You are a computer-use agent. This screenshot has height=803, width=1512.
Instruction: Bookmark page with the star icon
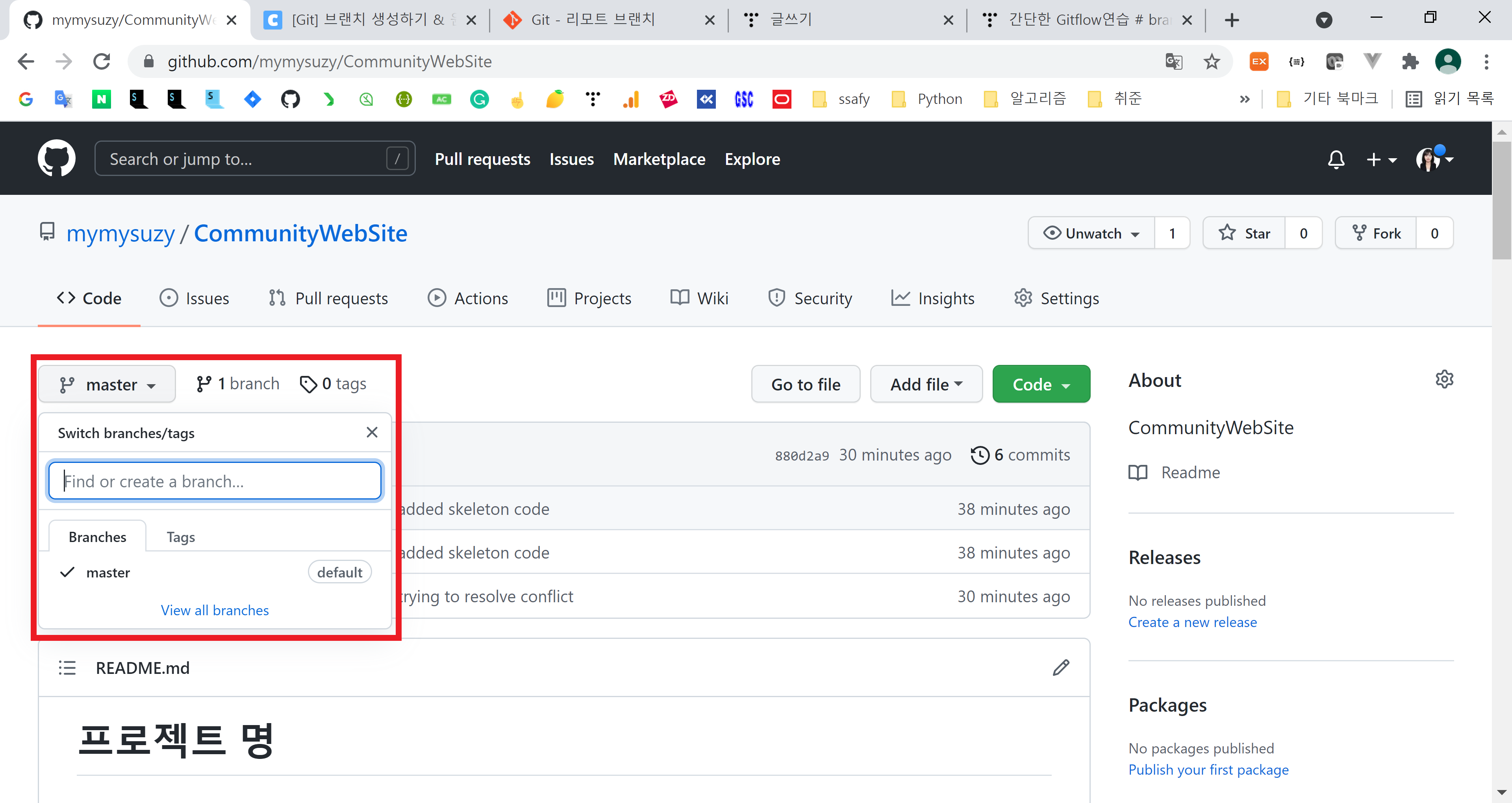point(1212,62)
